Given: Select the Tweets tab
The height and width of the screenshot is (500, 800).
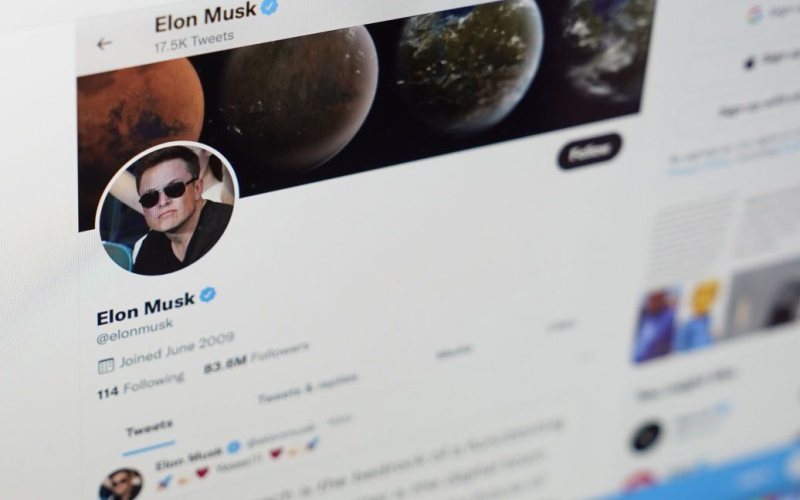Looking at the screenshot, I should 149,430.
